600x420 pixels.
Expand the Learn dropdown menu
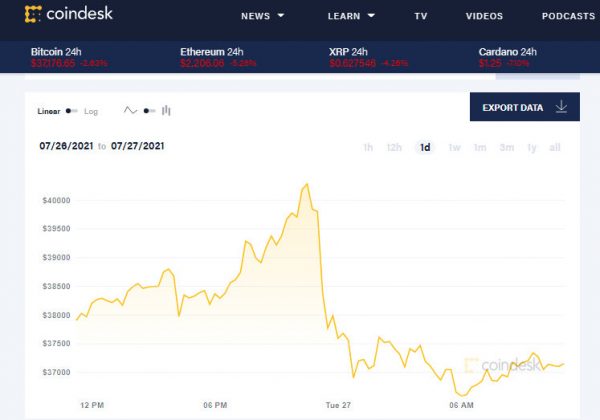tap(351, 16)
